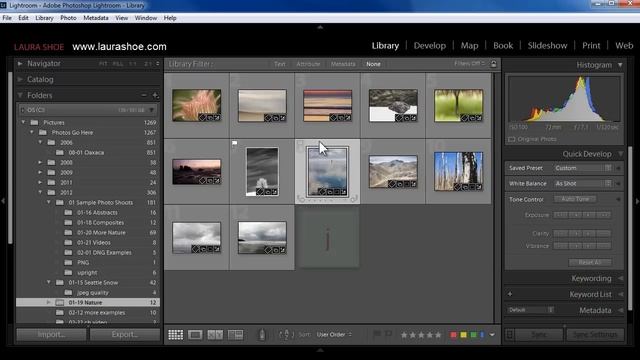Expand the Navigator panel
The image size is (640, 360).
point(20,64)
